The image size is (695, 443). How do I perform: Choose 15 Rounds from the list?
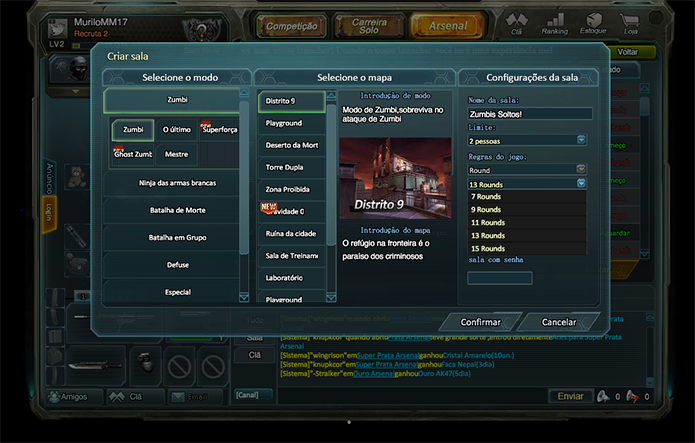(x=527, y=248)
